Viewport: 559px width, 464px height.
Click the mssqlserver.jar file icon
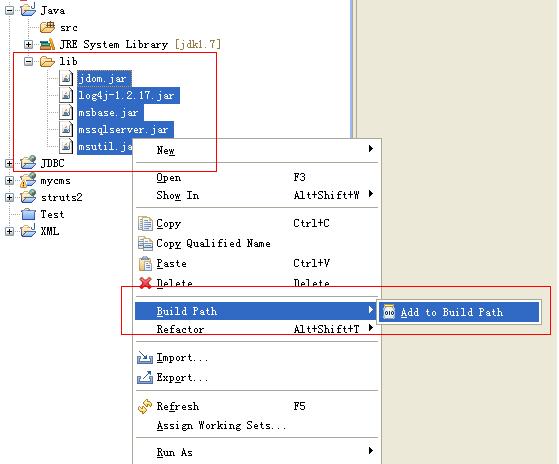point(66,129)
